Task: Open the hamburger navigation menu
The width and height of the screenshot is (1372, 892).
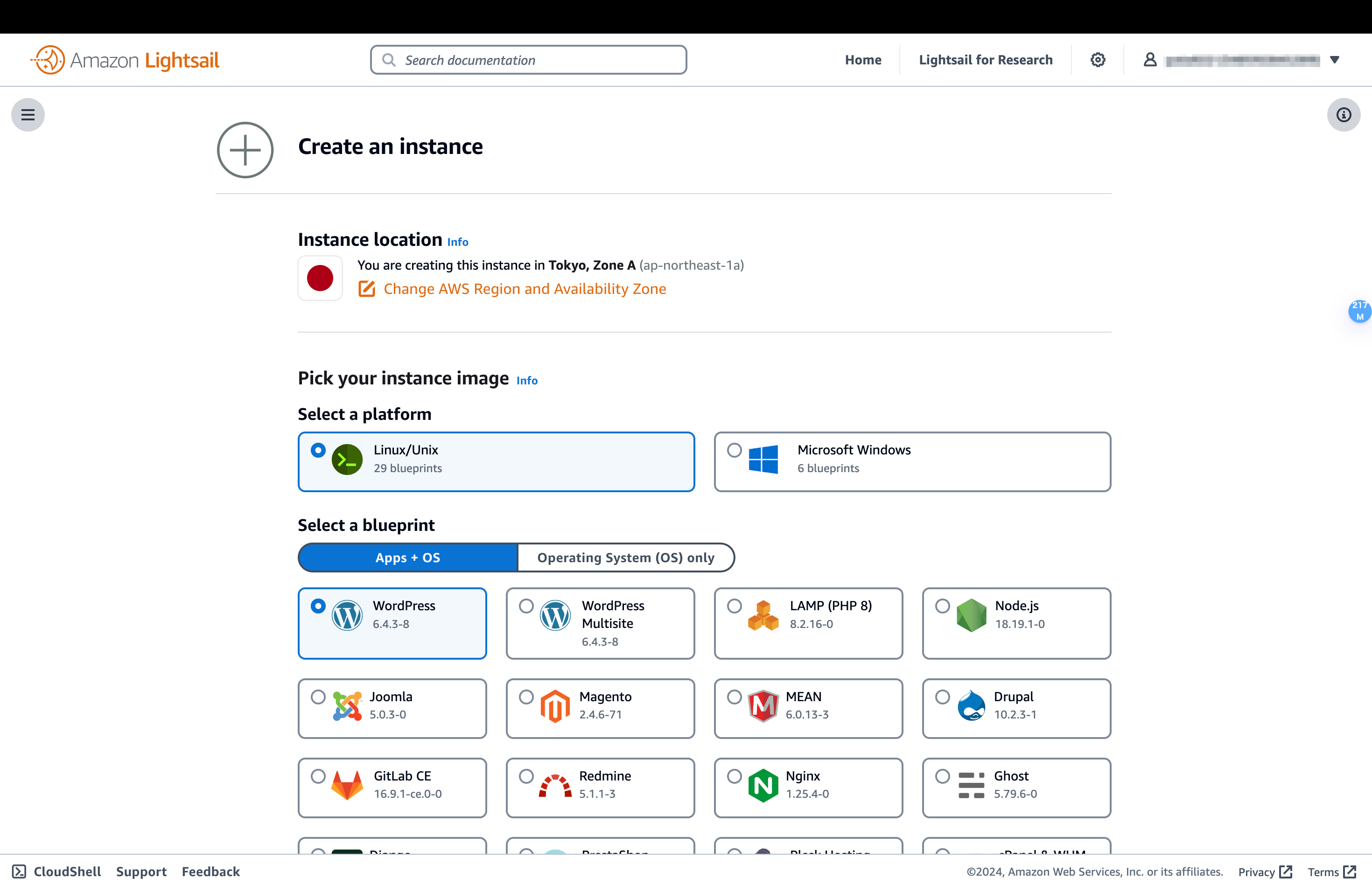Action: (28, 115)
